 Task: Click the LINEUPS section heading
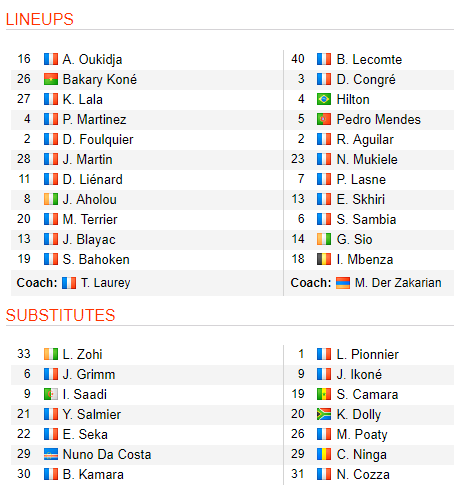(40, 19)
